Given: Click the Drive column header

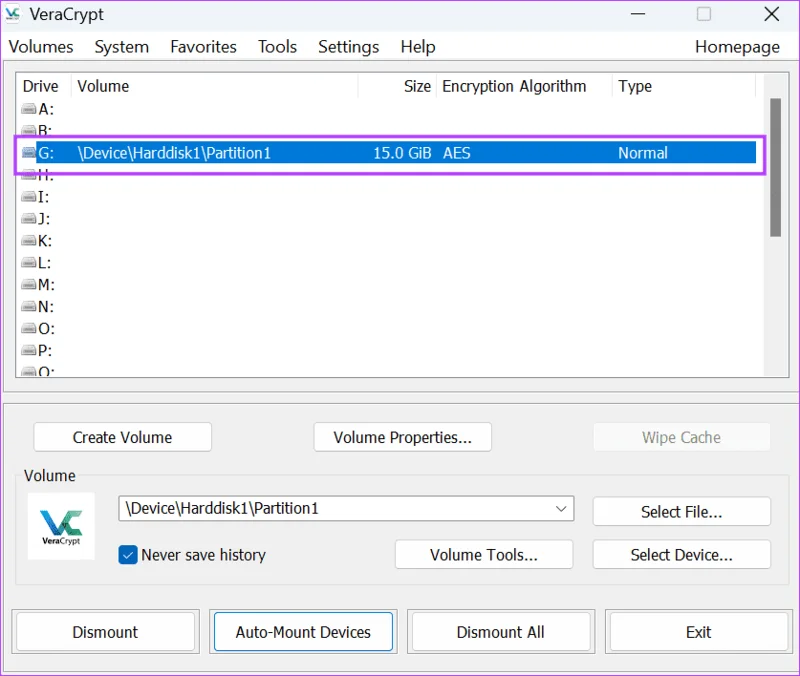Looking at the screenshot, I should [x=41, y=86].
